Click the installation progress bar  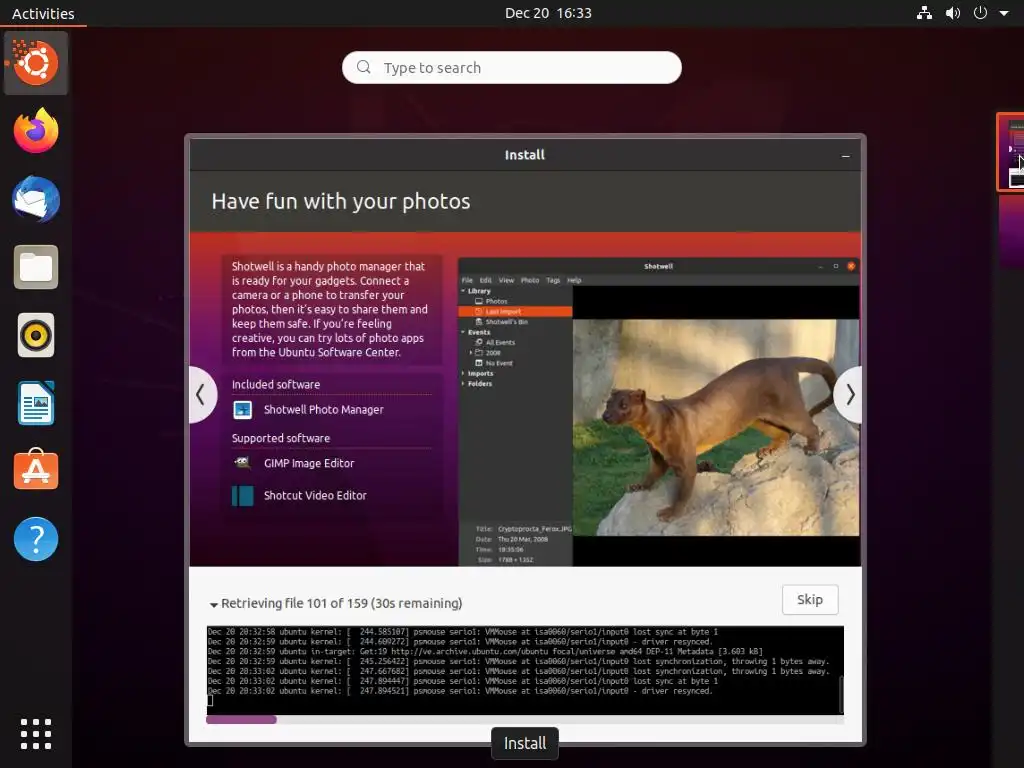click(x=525, y=720)
